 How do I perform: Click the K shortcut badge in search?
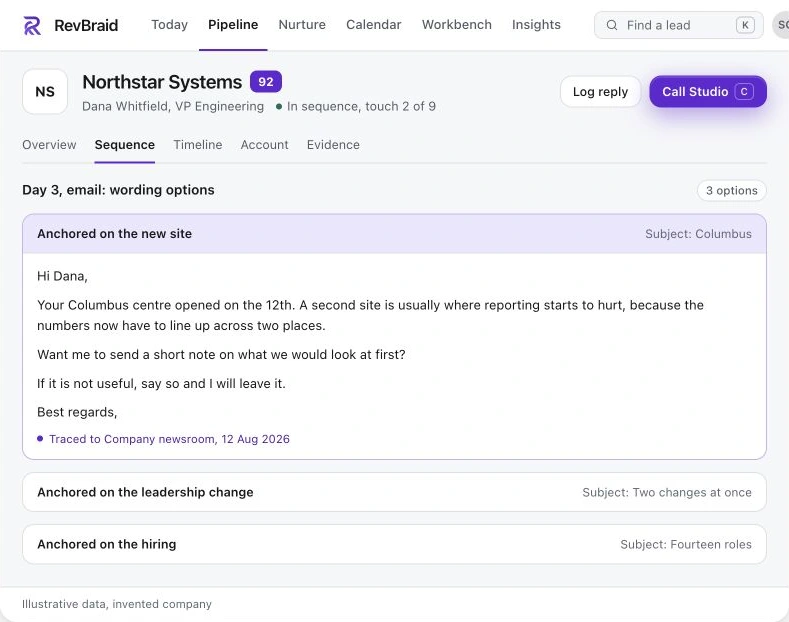coord(745,25)
